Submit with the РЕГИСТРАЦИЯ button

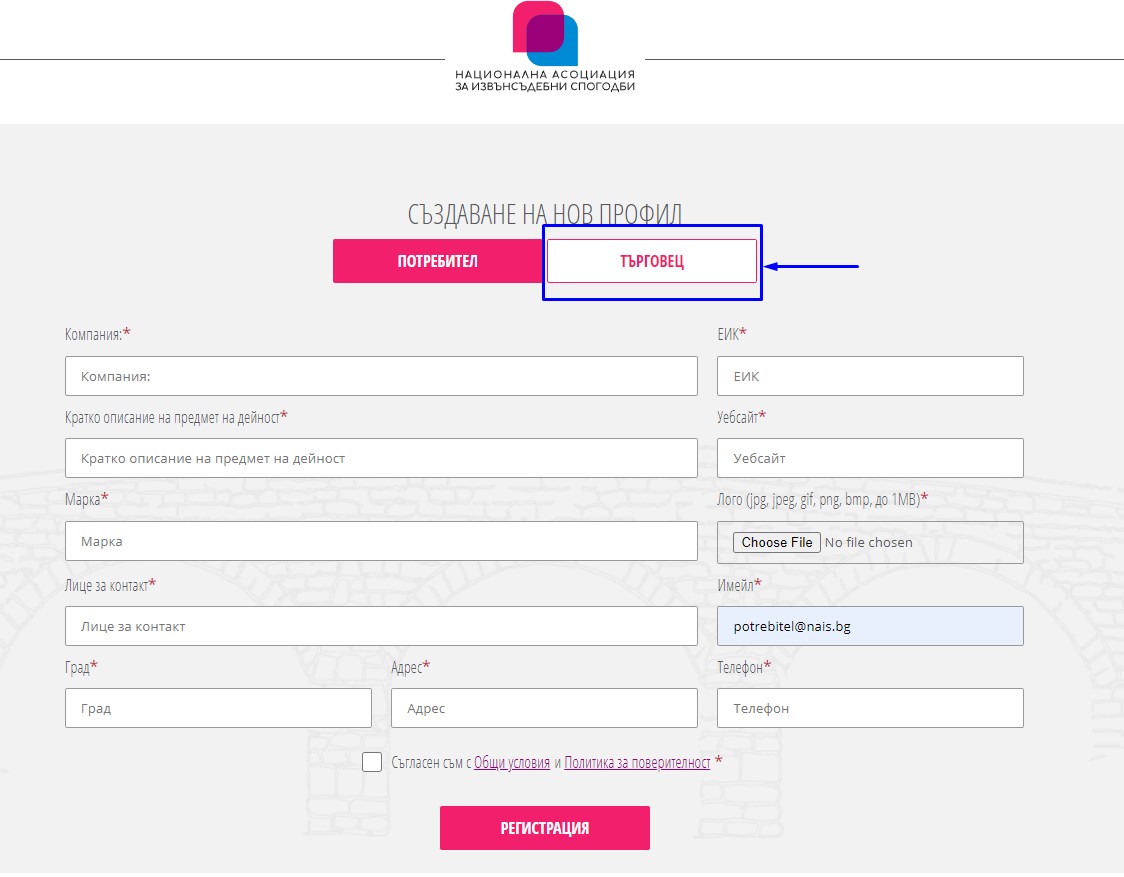click(x=545, y=828)
